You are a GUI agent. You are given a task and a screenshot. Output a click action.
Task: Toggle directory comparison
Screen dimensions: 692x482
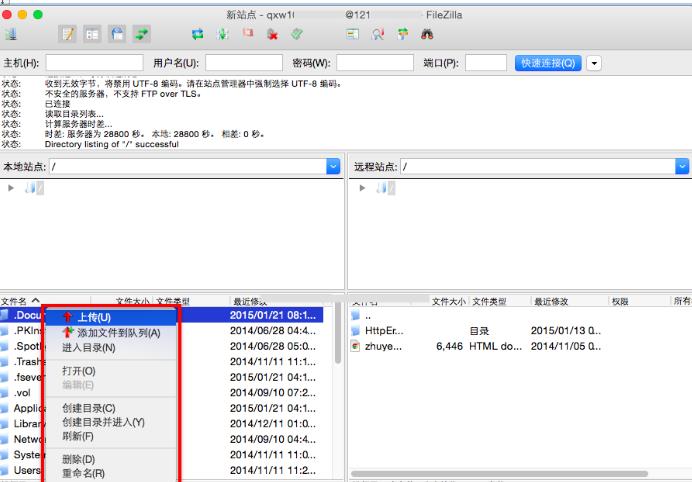pyautogui.click(x=377, y=34)
